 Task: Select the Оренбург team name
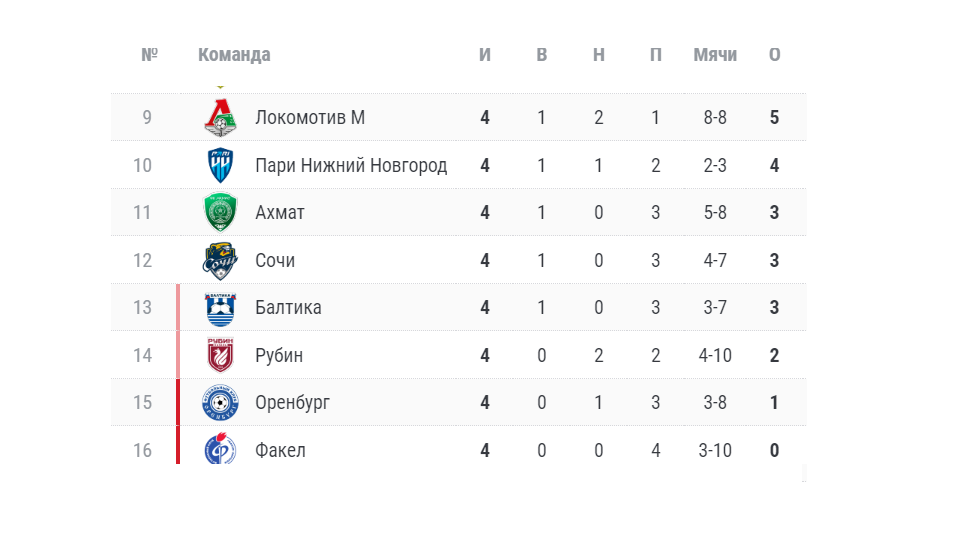pyautogui.click(x=292, y=403)
